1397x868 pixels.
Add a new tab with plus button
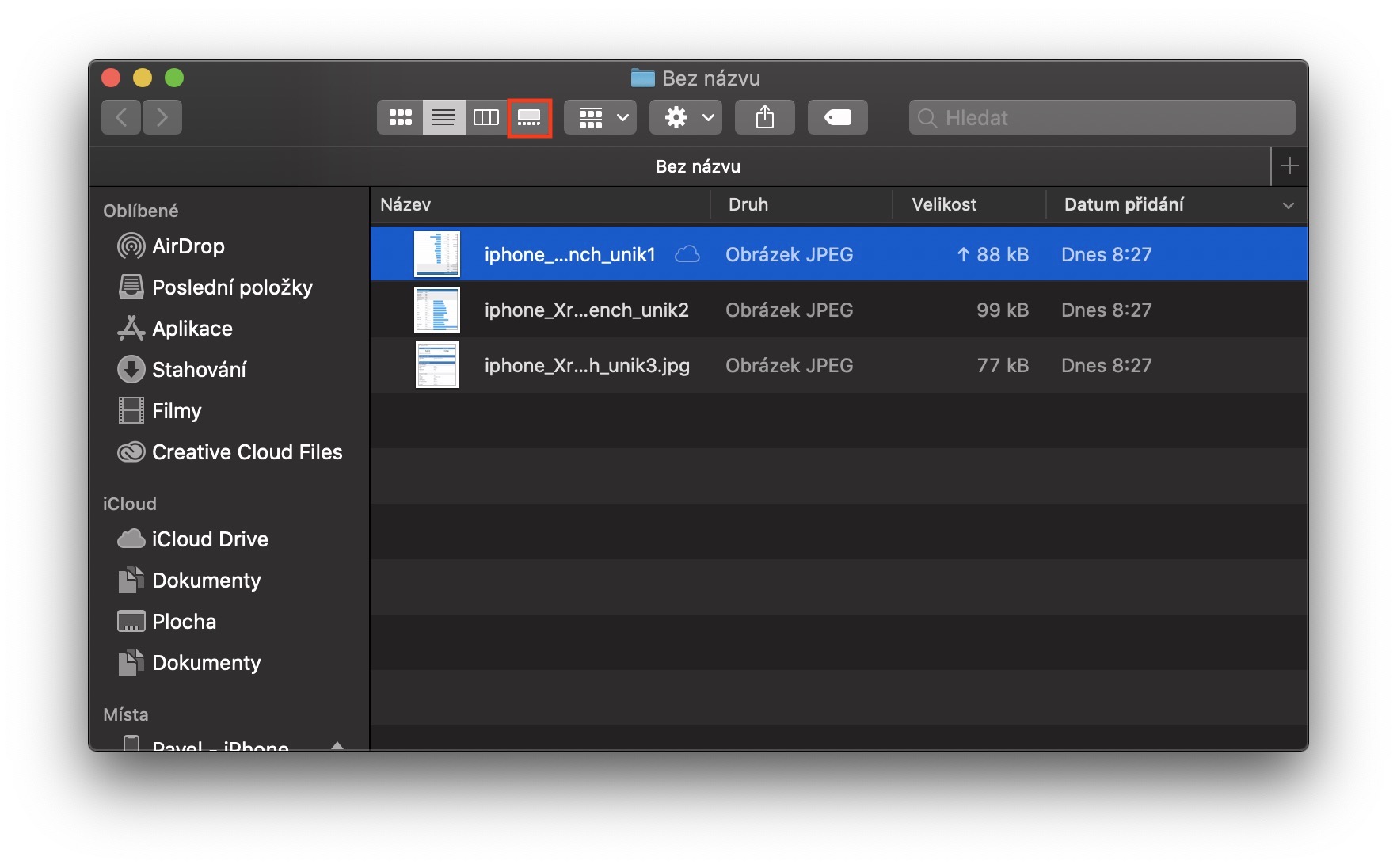coord(1289,166)
